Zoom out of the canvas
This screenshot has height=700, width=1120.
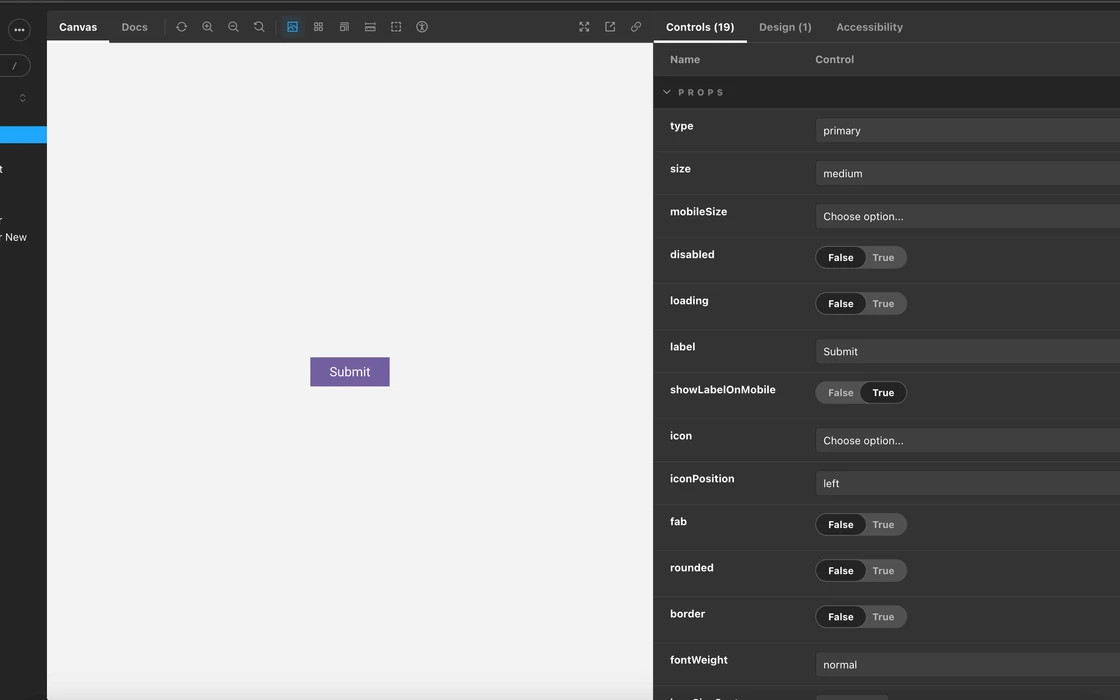[x=233, y=27]
